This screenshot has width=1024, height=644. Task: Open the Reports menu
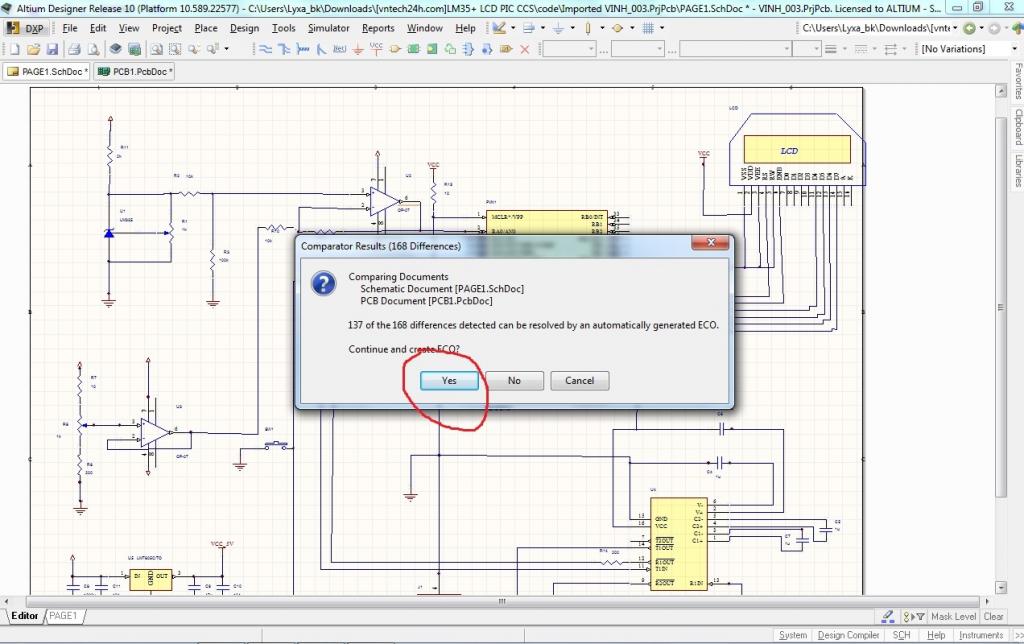[x=377, y=28]
